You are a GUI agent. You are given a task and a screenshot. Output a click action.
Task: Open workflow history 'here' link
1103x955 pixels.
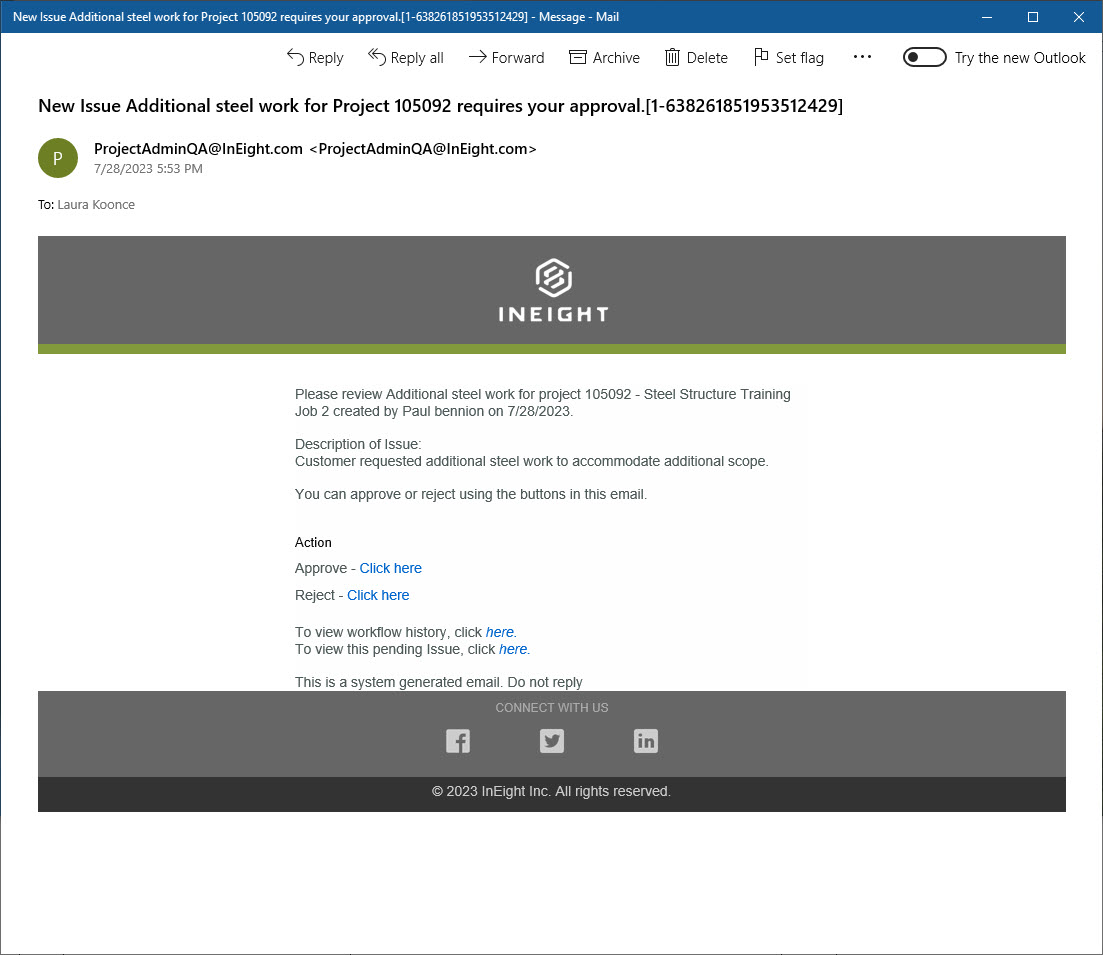pyautogui.click(x=500, y=632)
